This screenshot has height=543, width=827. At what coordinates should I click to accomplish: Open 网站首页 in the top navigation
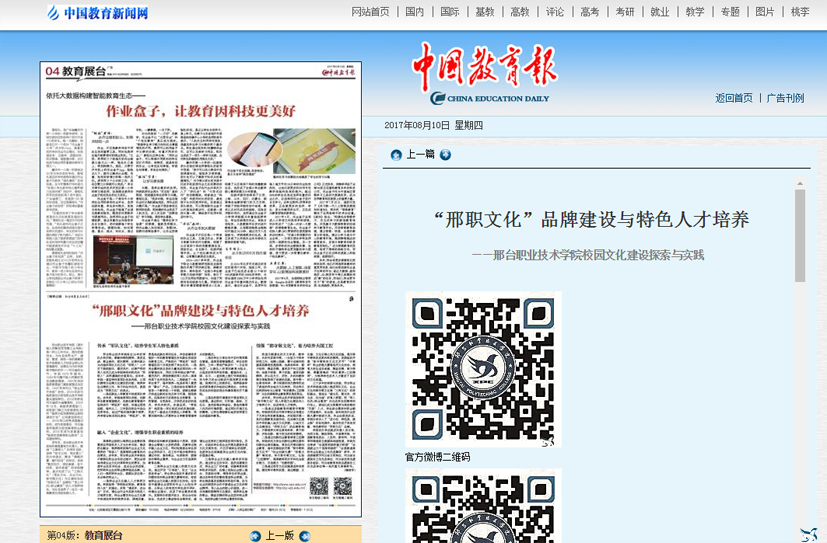[370, 12]
